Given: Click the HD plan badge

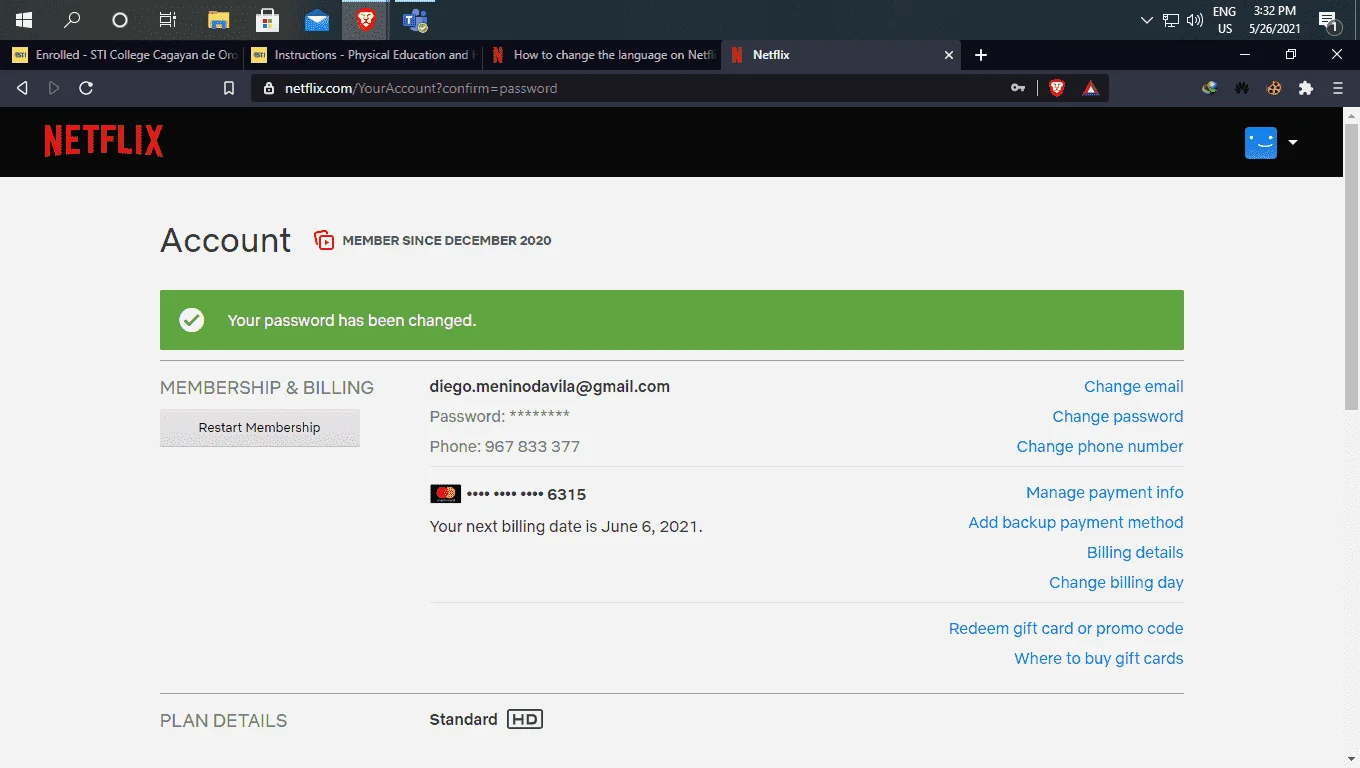Looking at the screenshot, I should click(x=525, y=719).
